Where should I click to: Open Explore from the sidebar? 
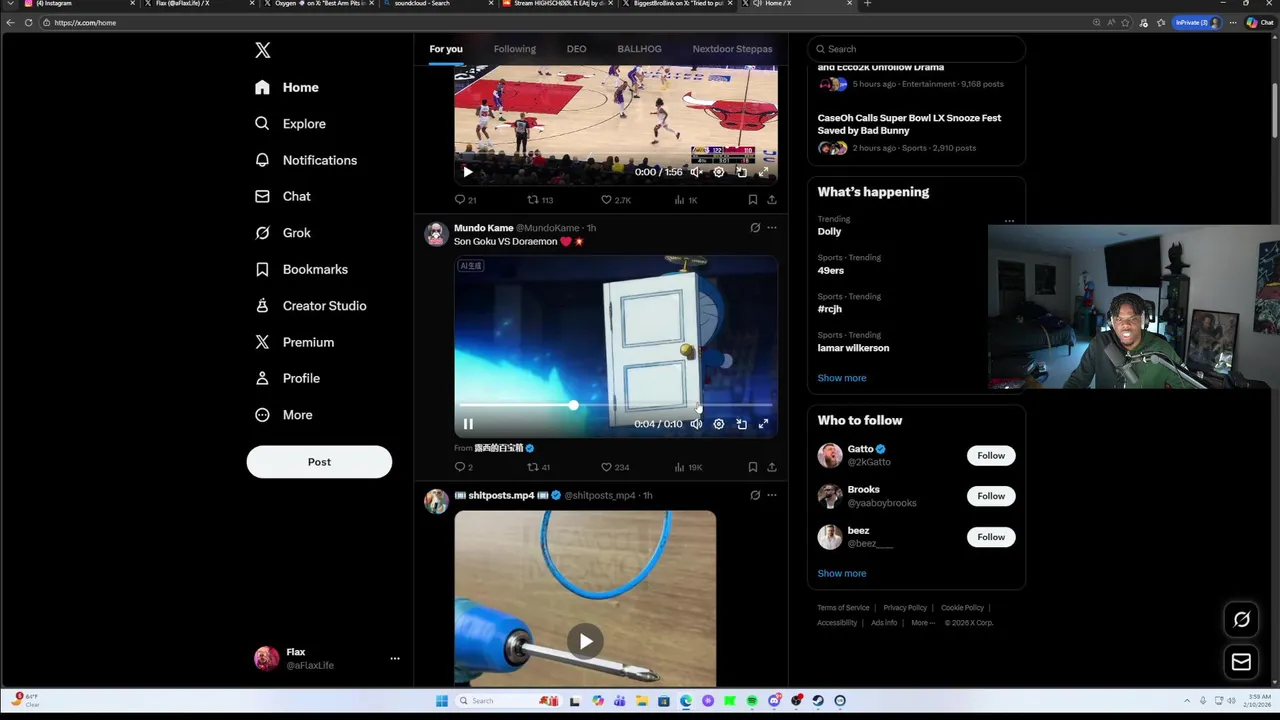(x=290, y=124)
